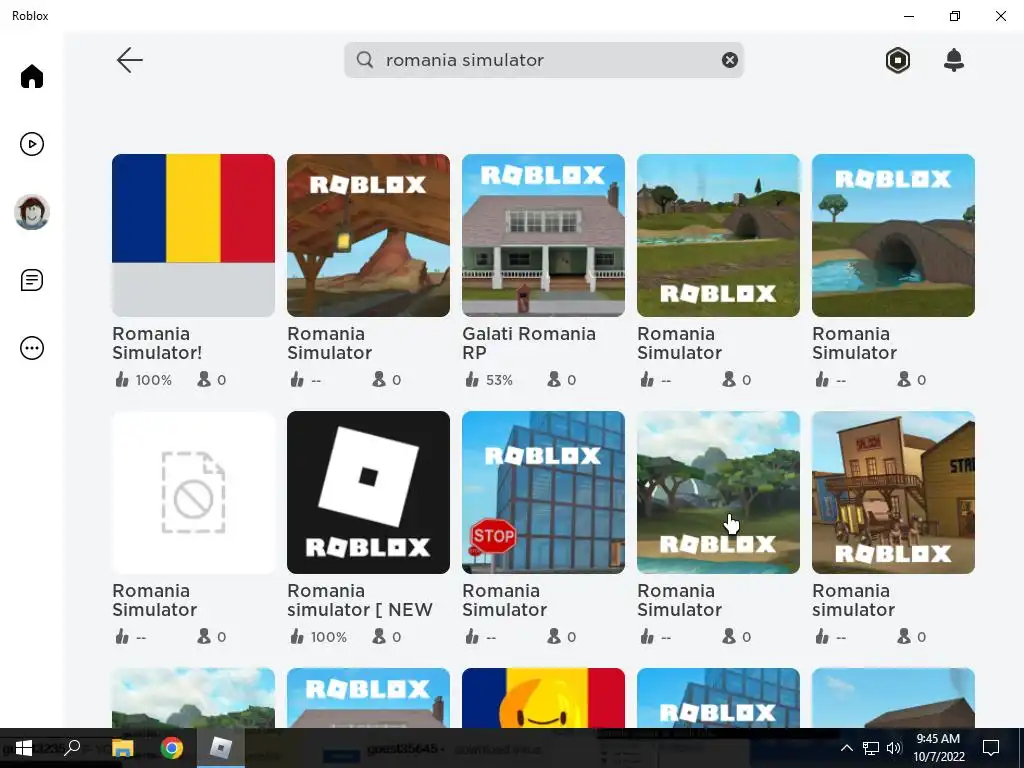Screen dimensions: 1024x768
Task: Click 'Romania Simulator!' title text
Action: coord(157,344)
